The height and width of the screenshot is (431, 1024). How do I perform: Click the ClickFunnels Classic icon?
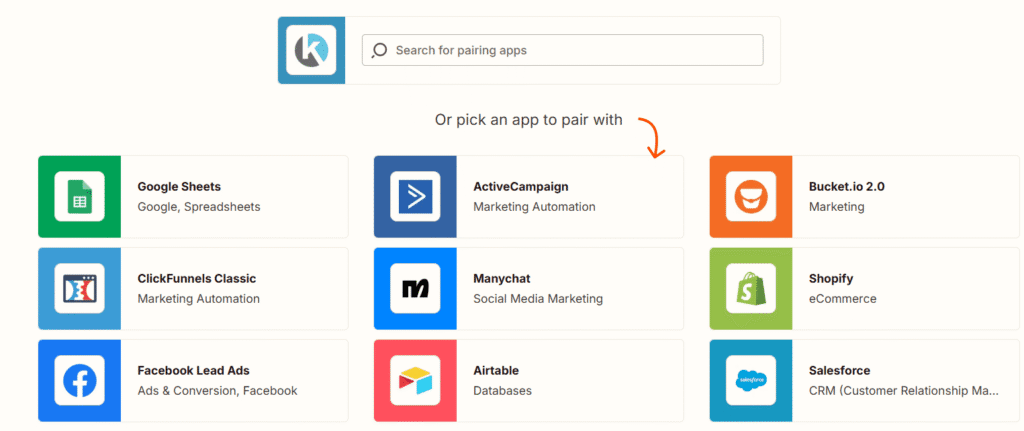[x=80, y=289]
